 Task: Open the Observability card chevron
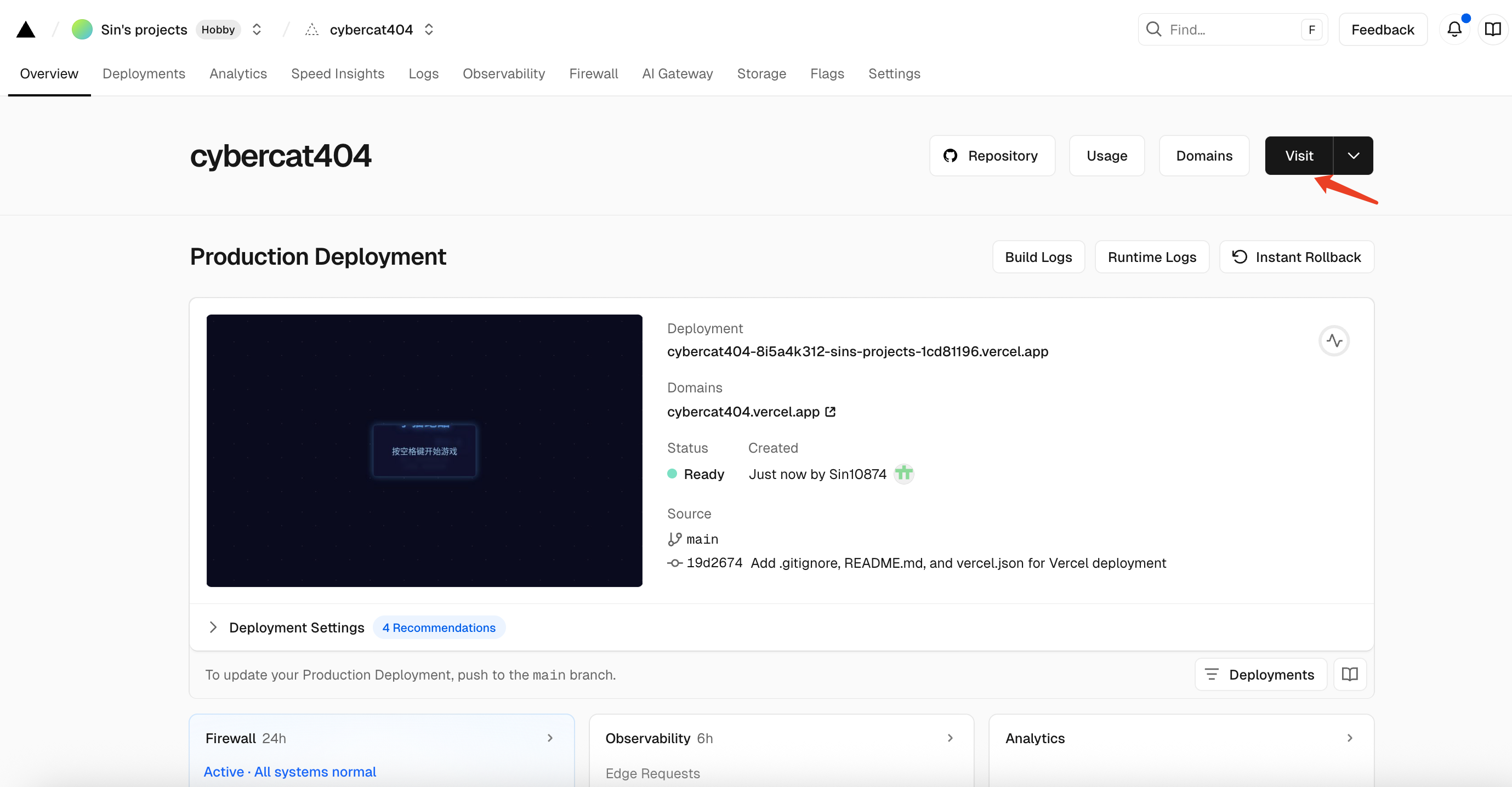[950, 738]
